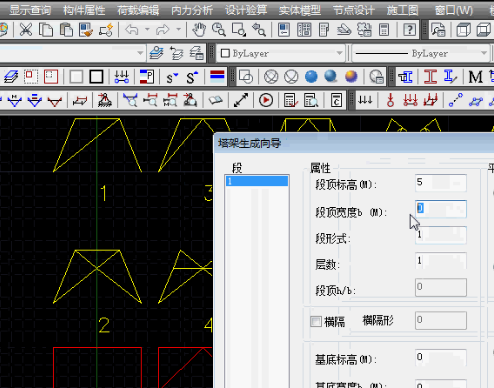Click tower shape thumbnail labeled 1
This screenshot has width=494, height=388.
coord(97,145)
